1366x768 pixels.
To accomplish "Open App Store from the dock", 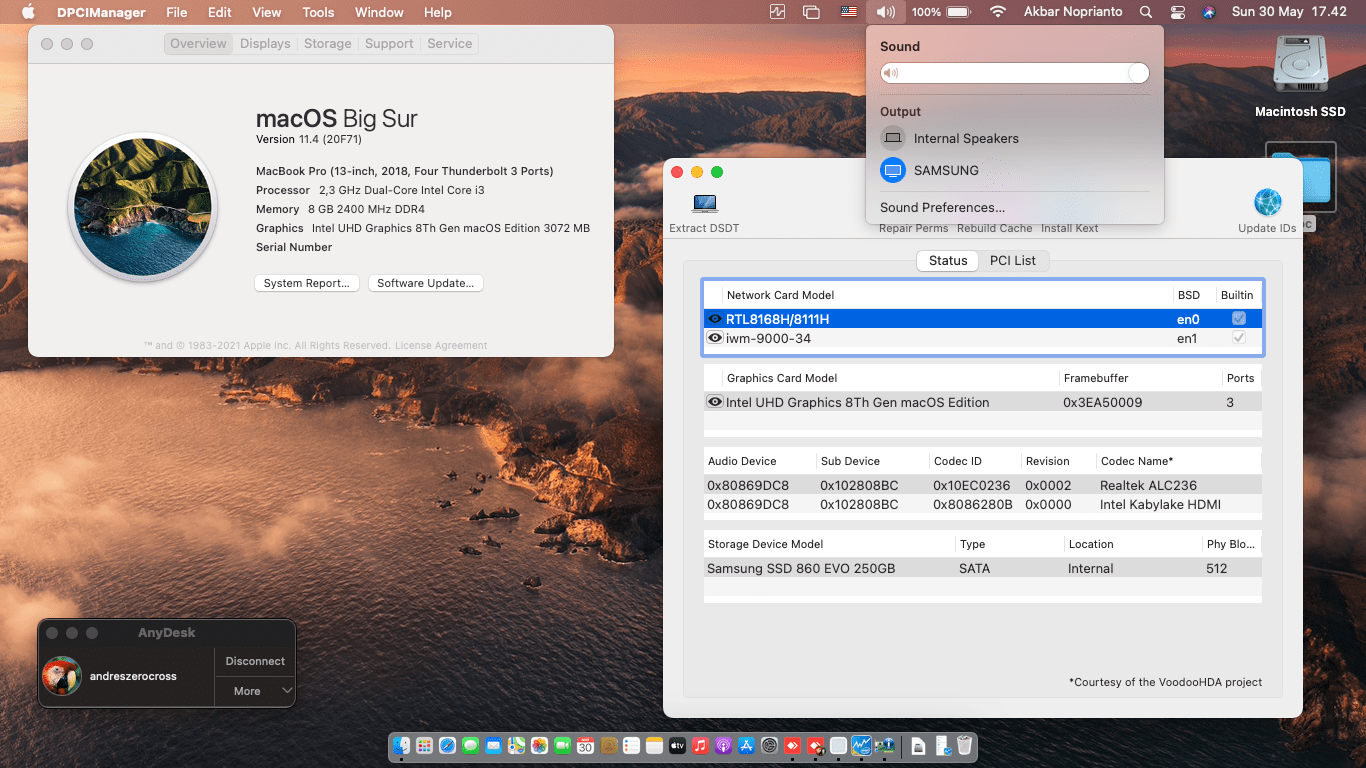I will pyautogui.click(x=746, y=746).
